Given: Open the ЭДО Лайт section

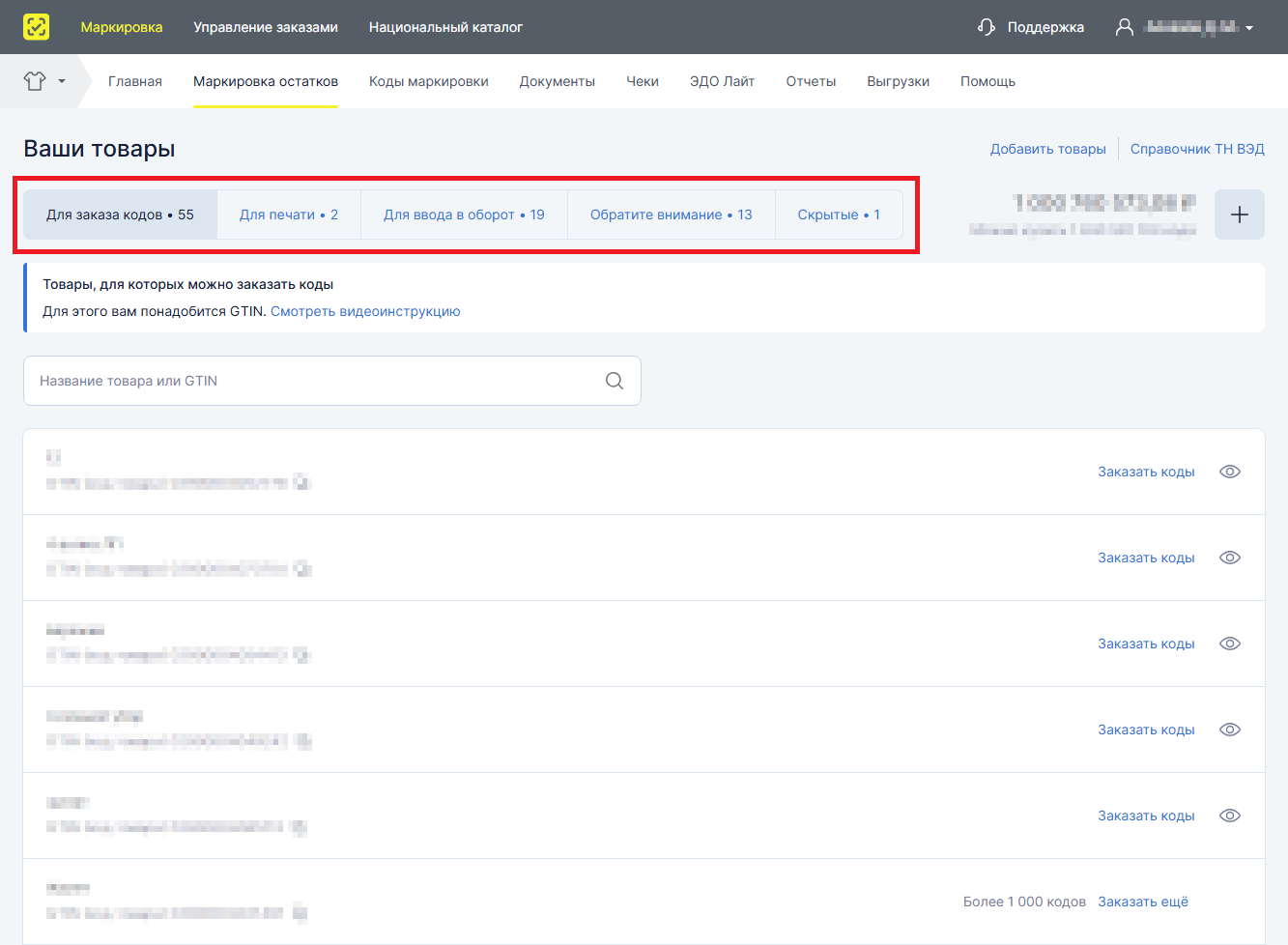Looking at the screenshot, I should [723, 81].
